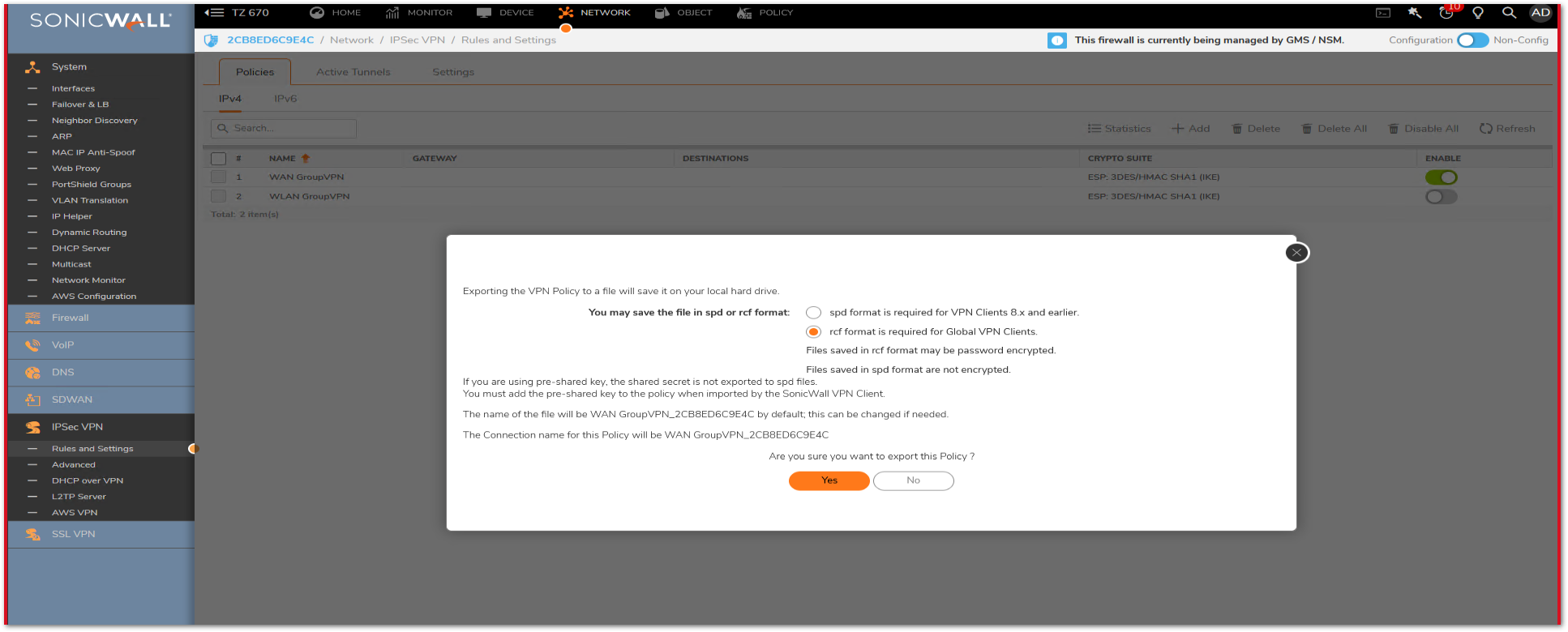Image resolution: width=1568 pixels, height=632 pixels.
Task: Open the AD user avatar menu
Action: [x=1540, y=13]
